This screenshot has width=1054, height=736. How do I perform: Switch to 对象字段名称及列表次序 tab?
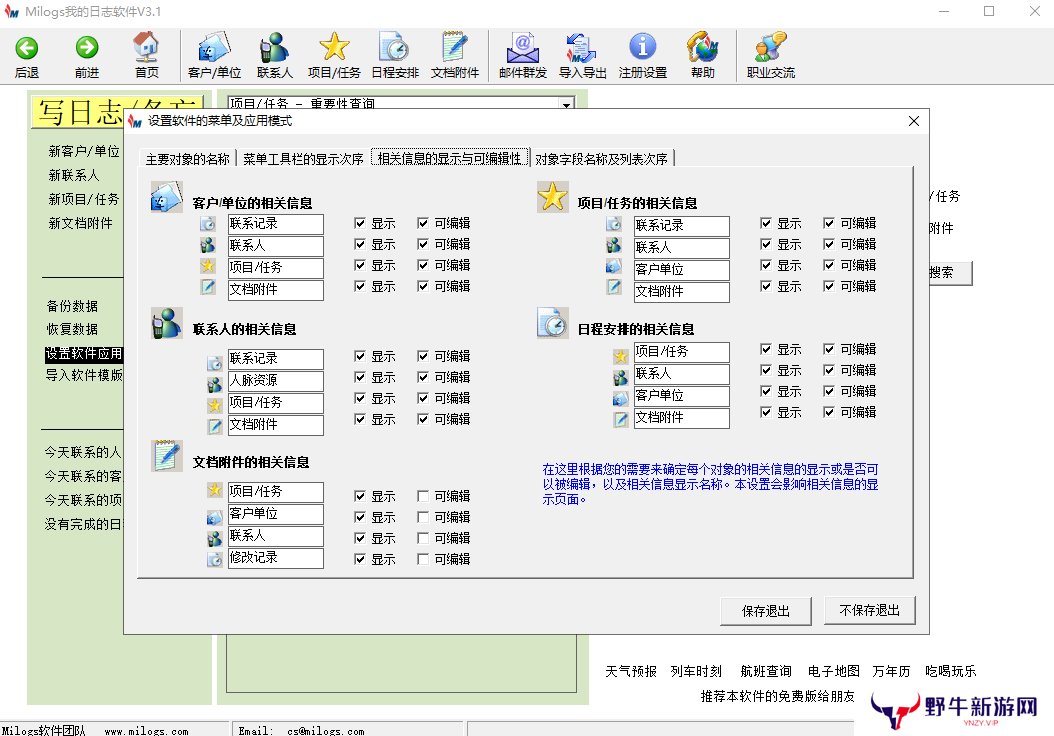[x=602, y=159]
